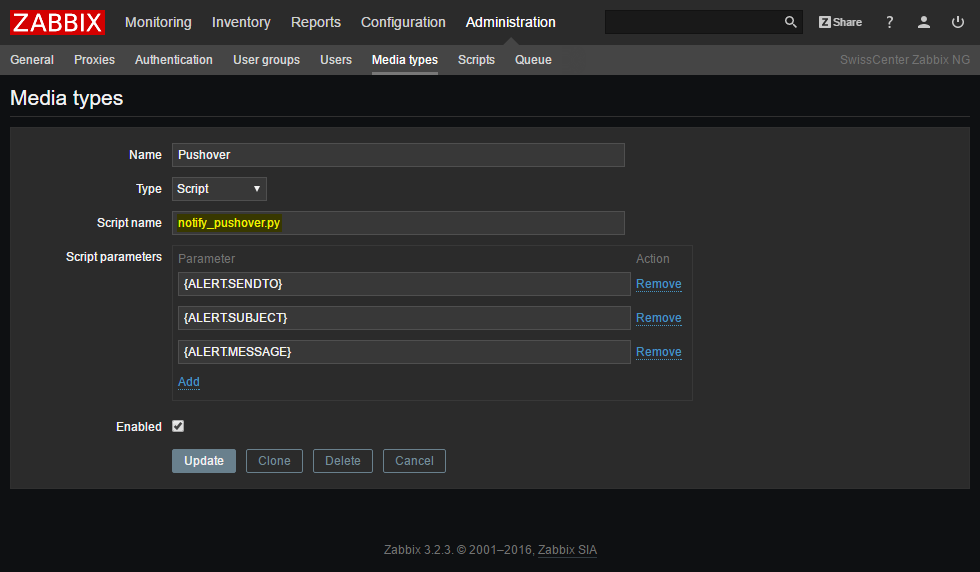The image size is (980, 572).
Task: Open the Zabbix SIA footer link
Action: 568,550
